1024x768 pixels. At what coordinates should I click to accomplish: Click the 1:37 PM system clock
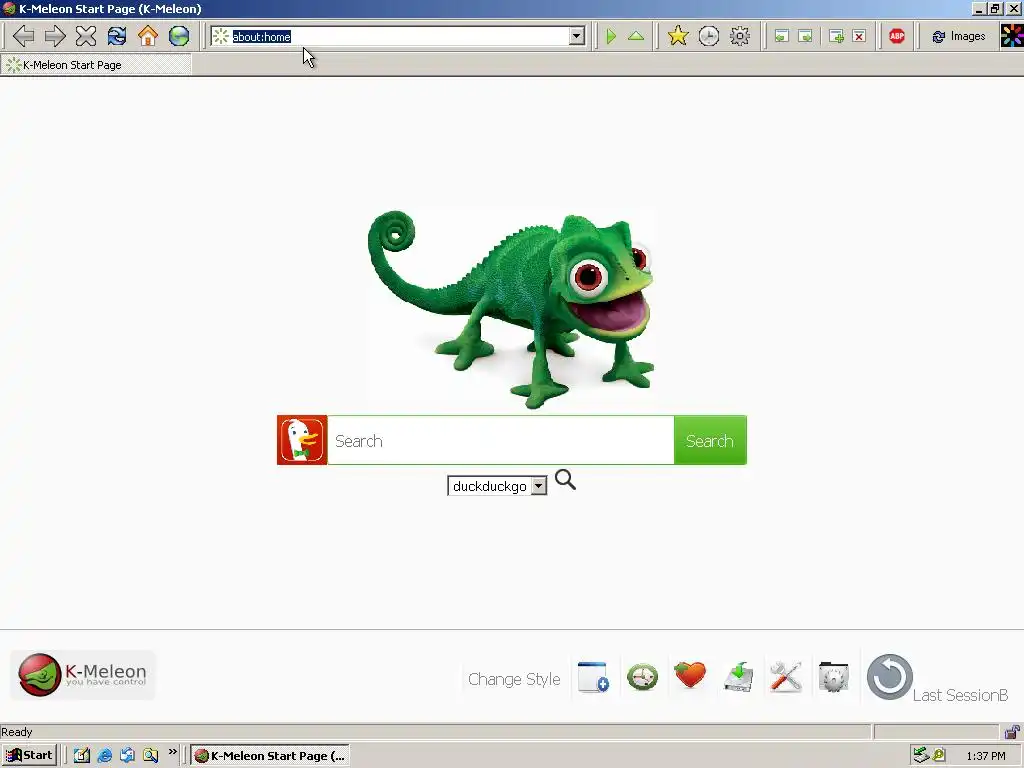[985, 756]
